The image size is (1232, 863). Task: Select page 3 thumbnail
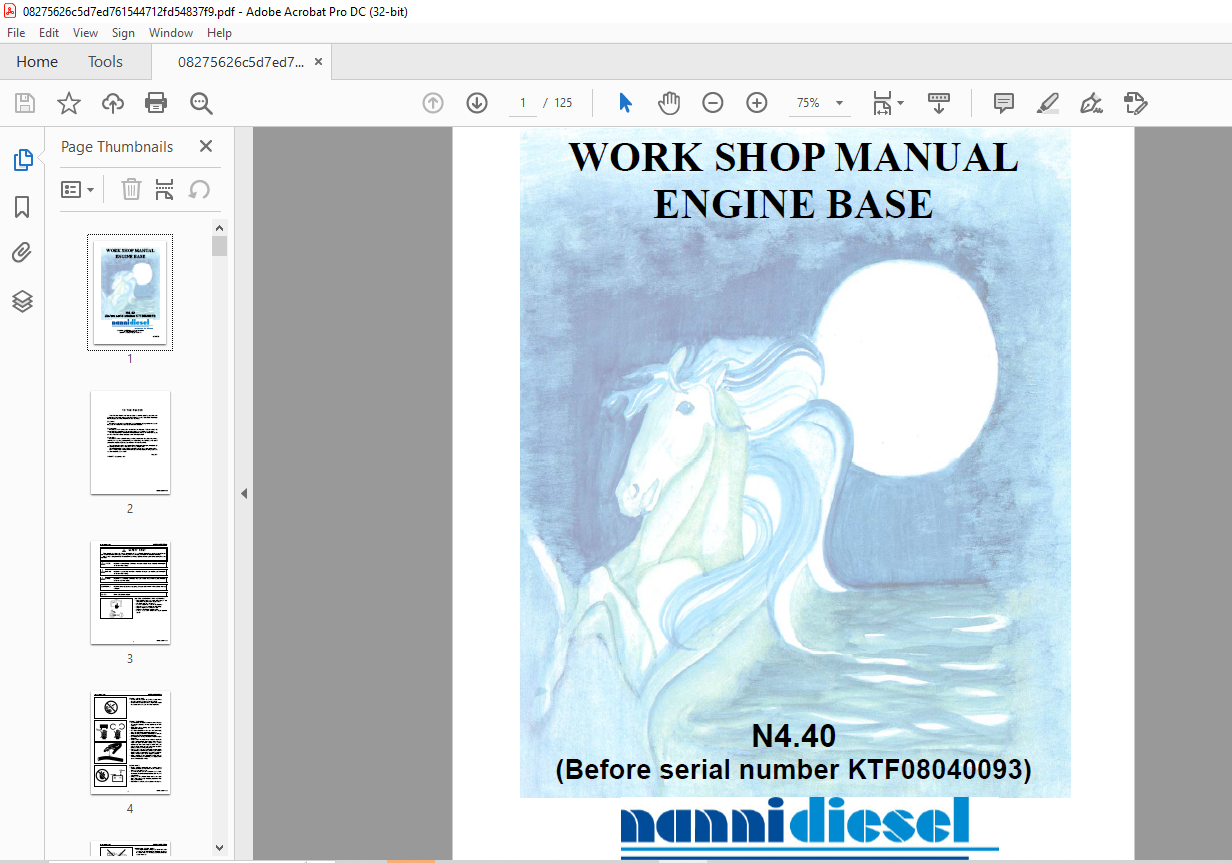130,593
